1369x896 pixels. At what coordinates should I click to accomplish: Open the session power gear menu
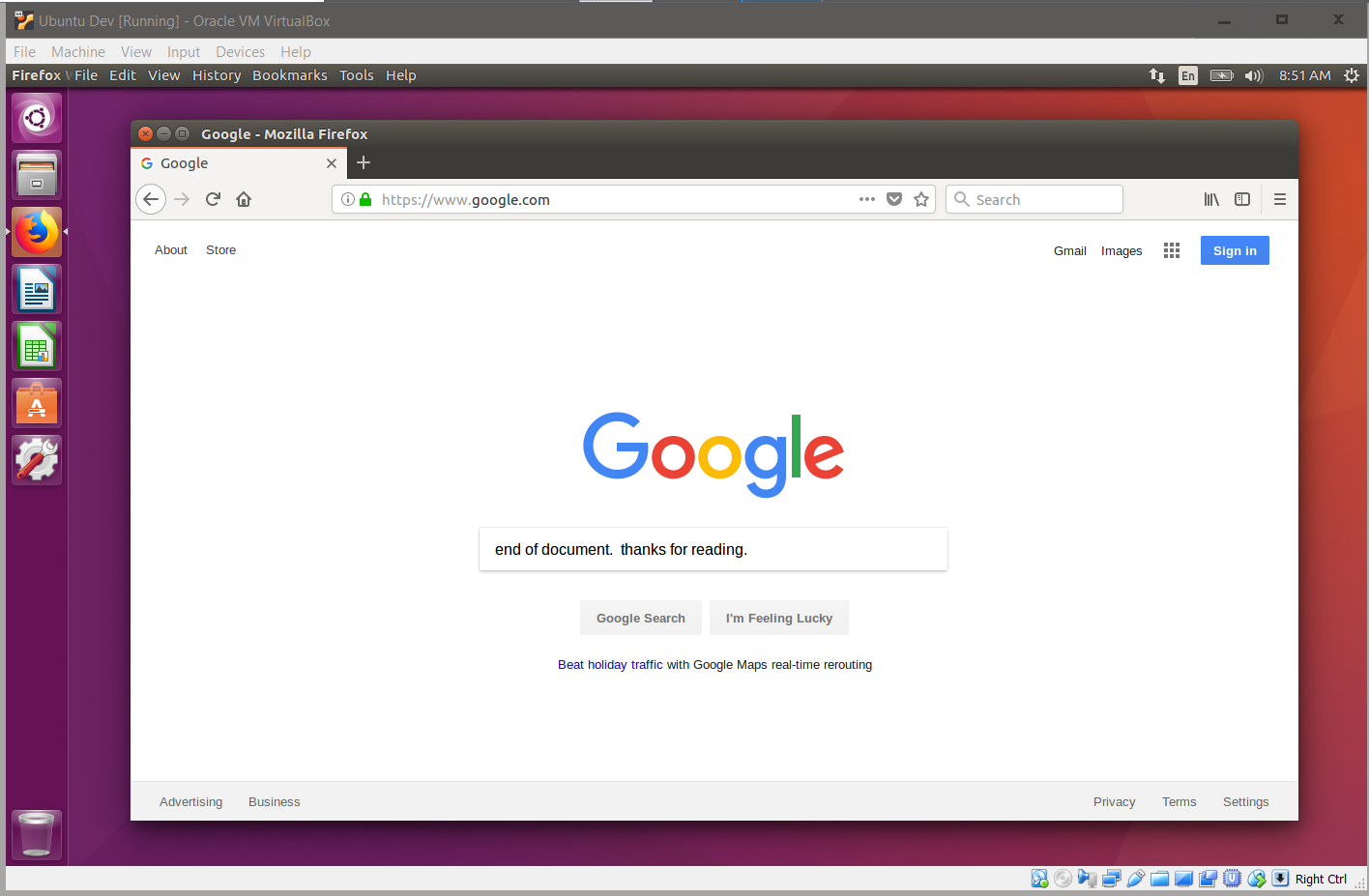(1352, 75)
